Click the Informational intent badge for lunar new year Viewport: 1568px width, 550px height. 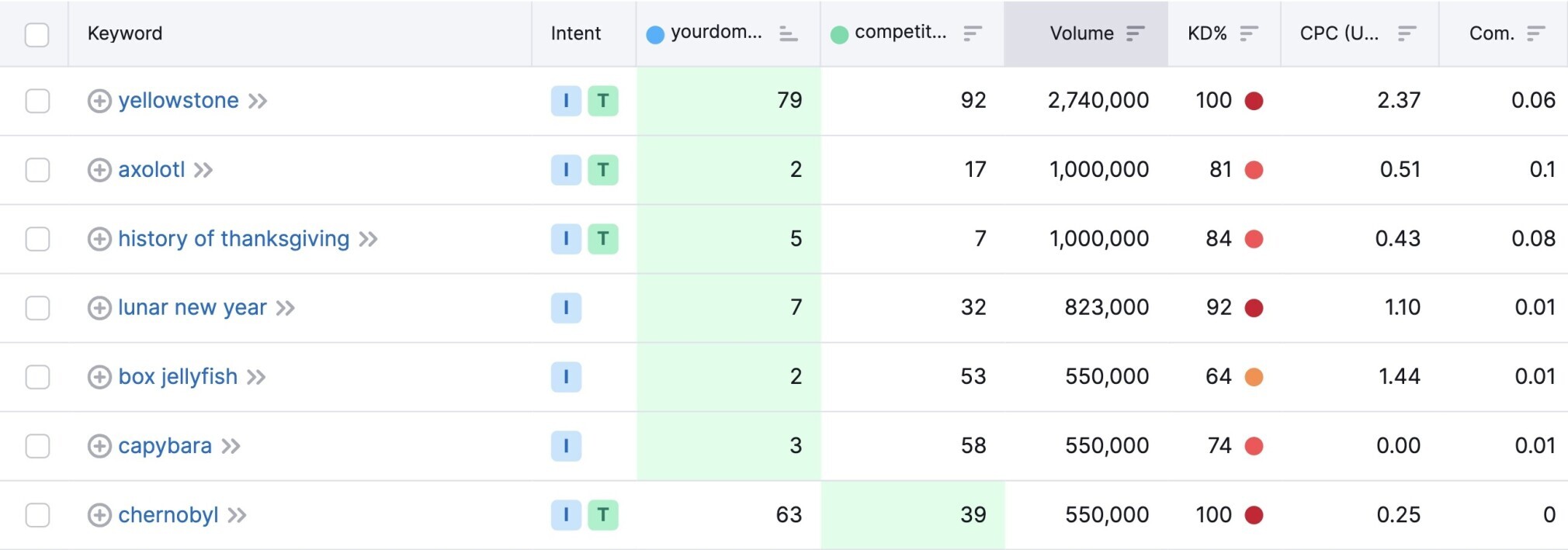[x=566, y=308]
